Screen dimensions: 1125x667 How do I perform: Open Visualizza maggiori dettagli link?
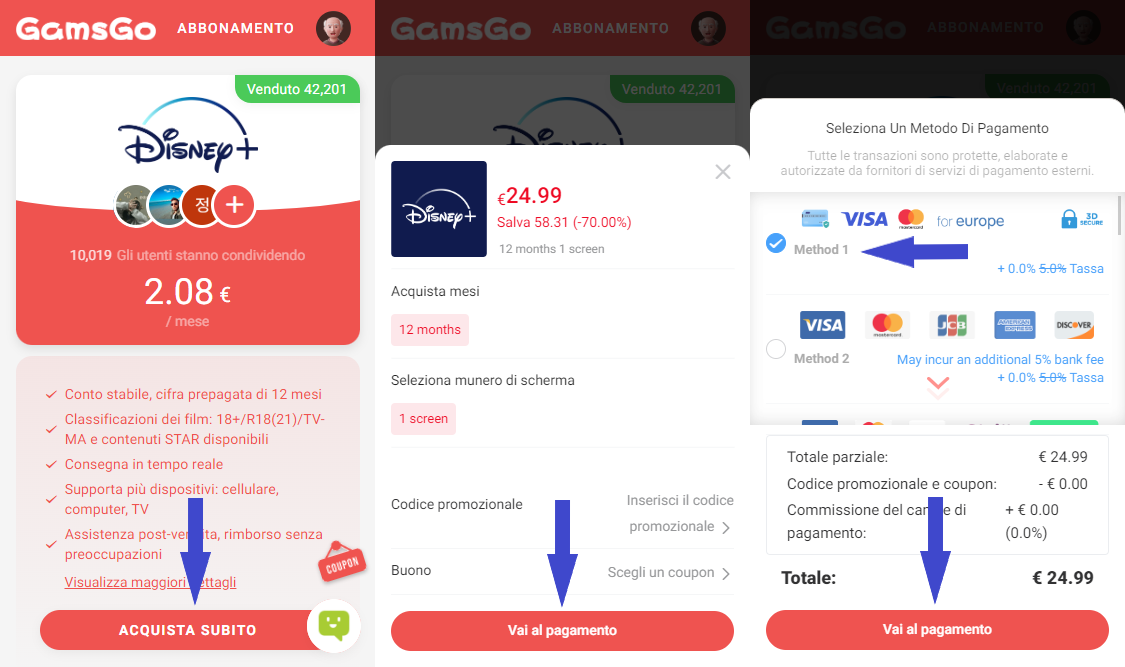click(150, 582)
